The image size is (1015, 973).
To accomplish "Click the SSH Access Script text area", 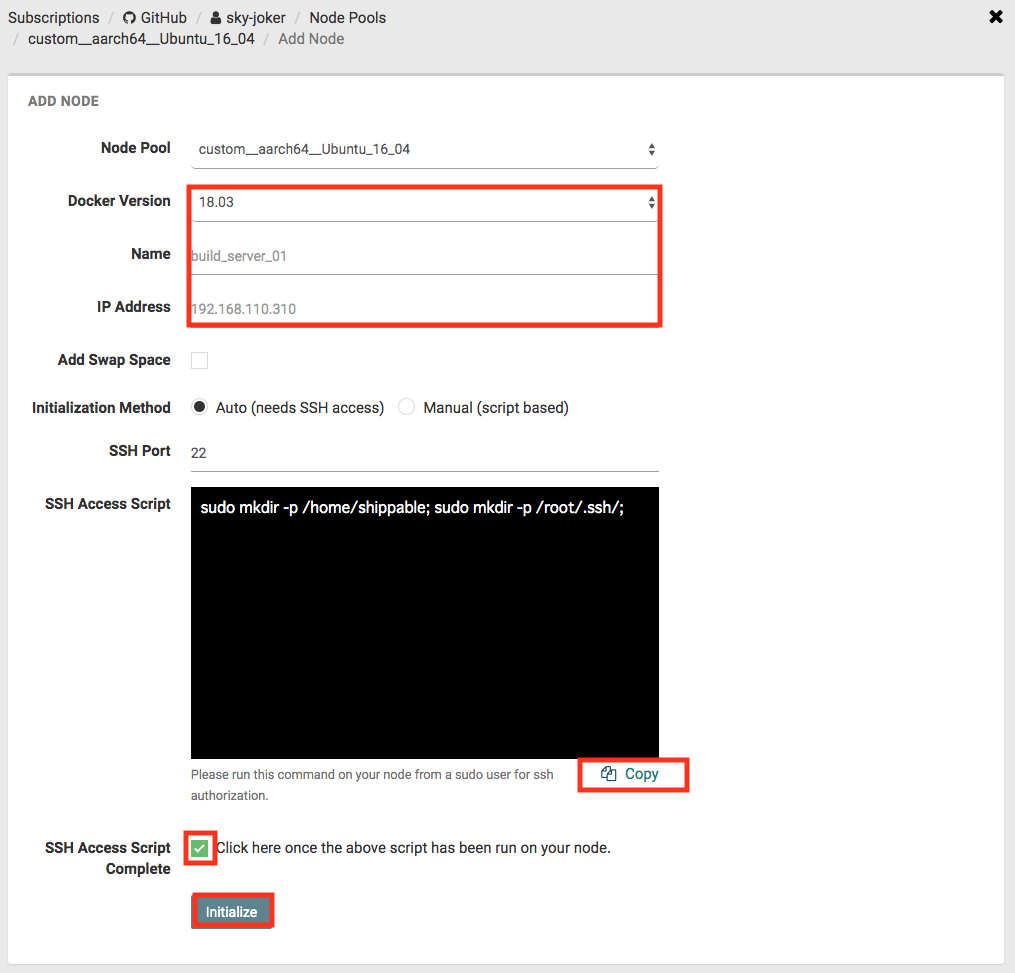I will 425,623.
